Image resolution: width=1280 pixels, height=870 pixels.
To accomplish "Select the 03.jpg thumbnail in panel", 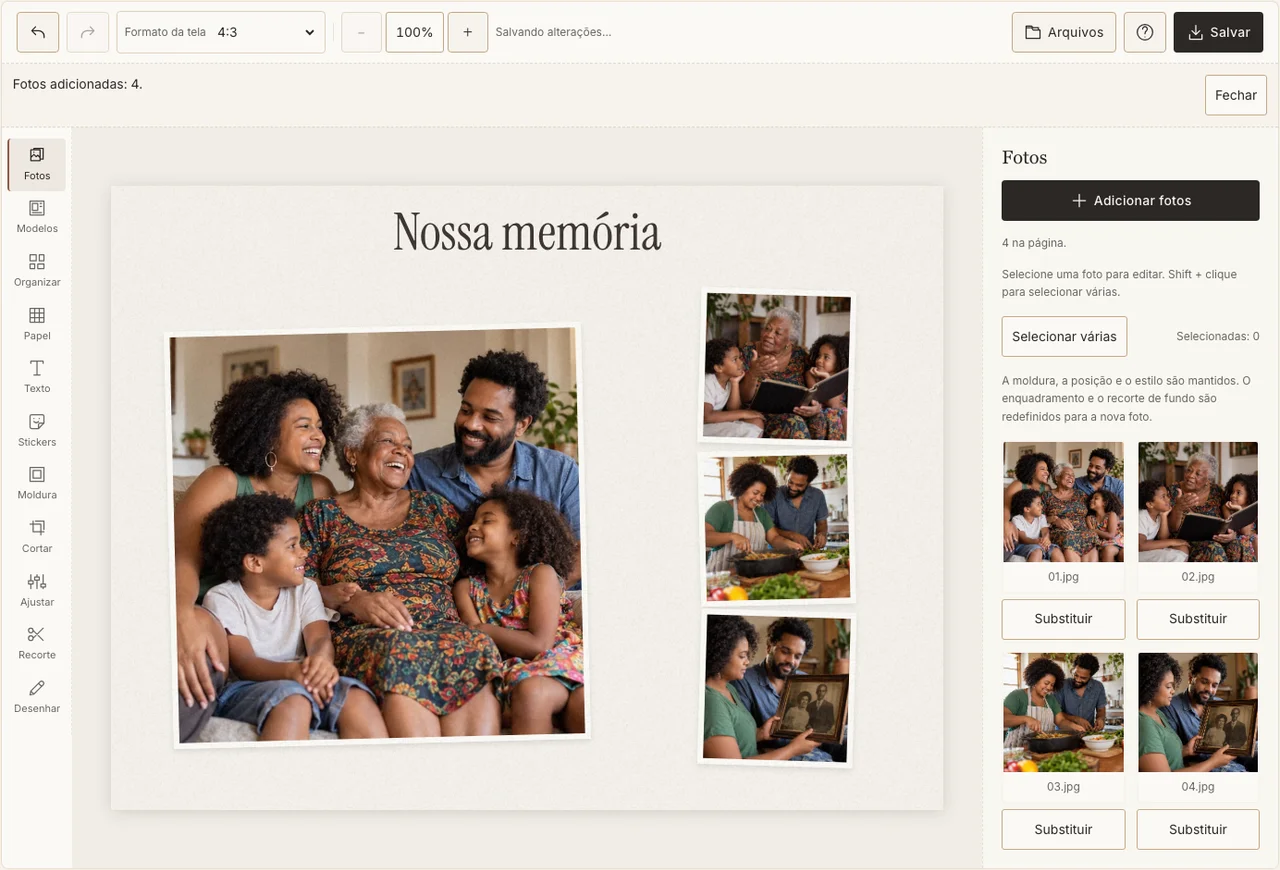I will tap(1063, 712).
